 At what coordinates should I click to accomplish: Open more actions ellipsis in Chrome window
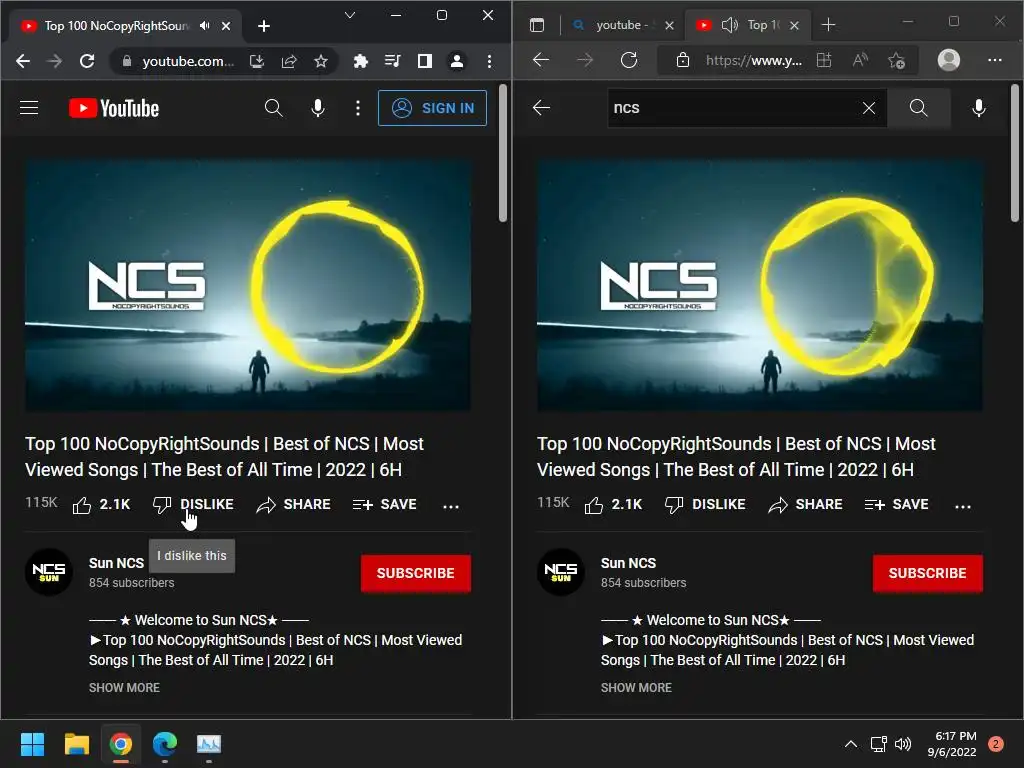[x=451, y=506]
